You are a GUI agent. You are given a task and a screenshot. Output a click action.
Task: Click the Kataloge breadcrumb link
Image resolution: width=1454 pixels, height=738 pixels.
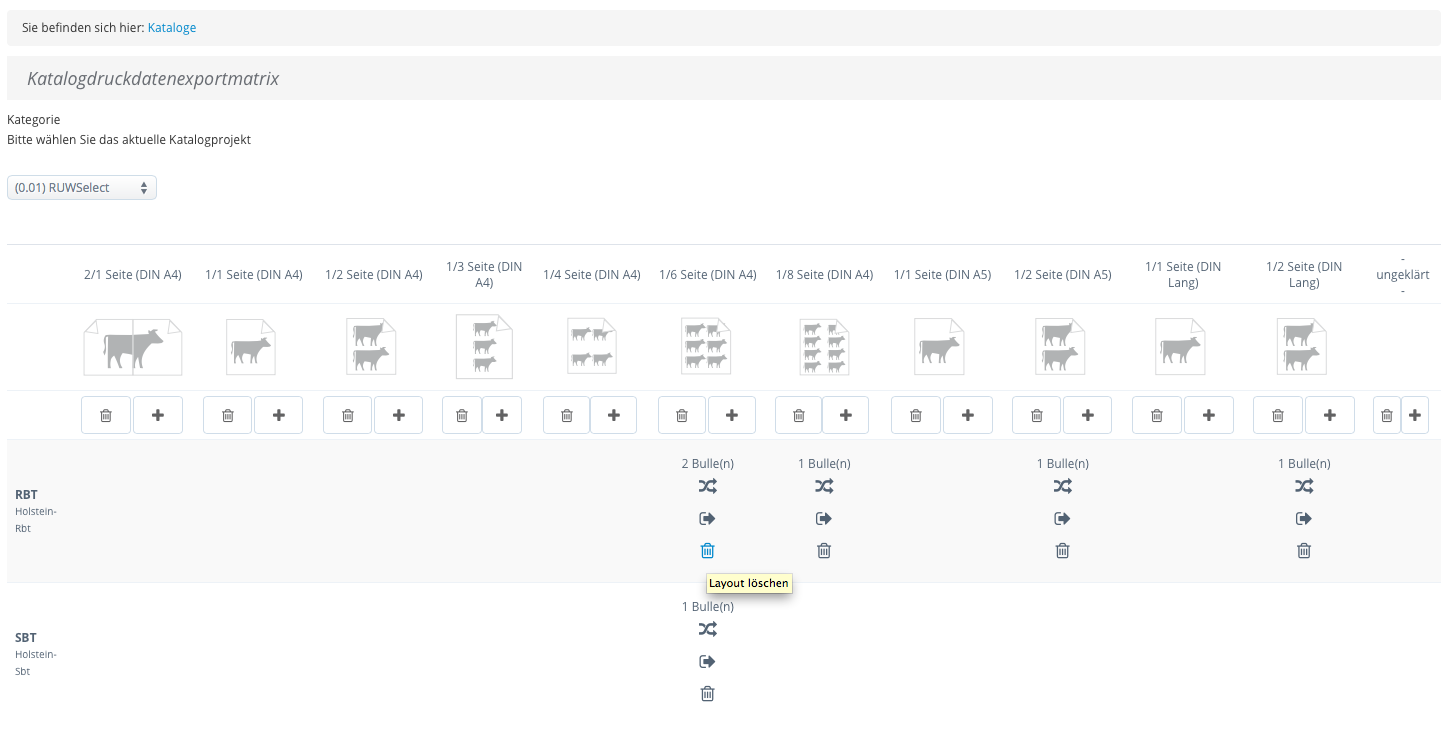(172, 28)
